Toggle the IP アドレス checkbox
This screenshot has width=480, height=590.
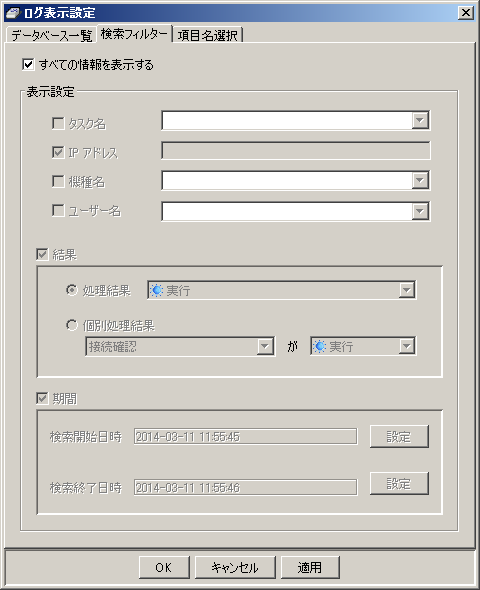click(x=58, y=152)
